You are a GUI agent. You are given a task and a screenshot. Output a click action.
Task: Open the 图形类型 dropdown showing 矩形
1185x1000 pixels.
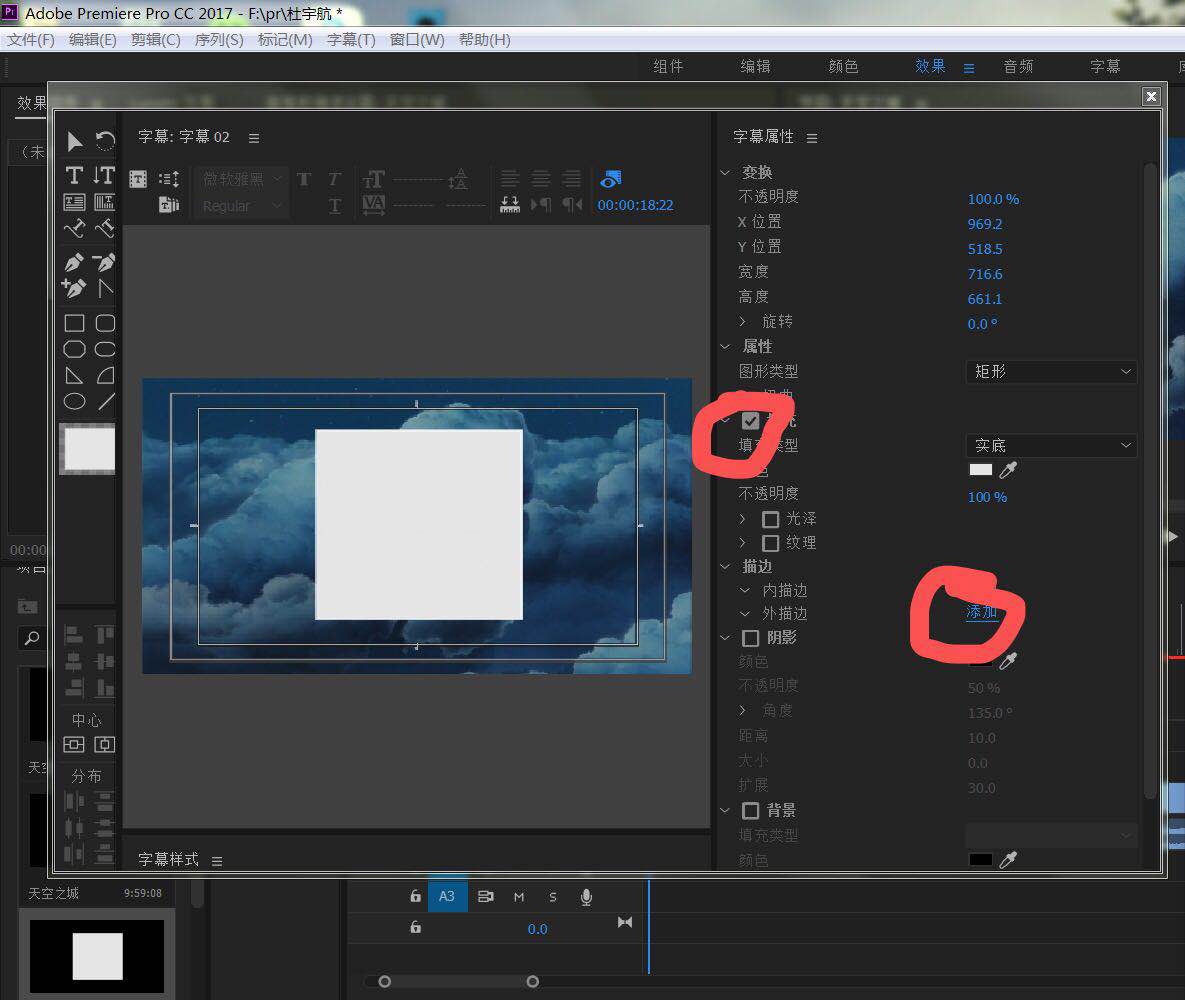click(1051, 372)
